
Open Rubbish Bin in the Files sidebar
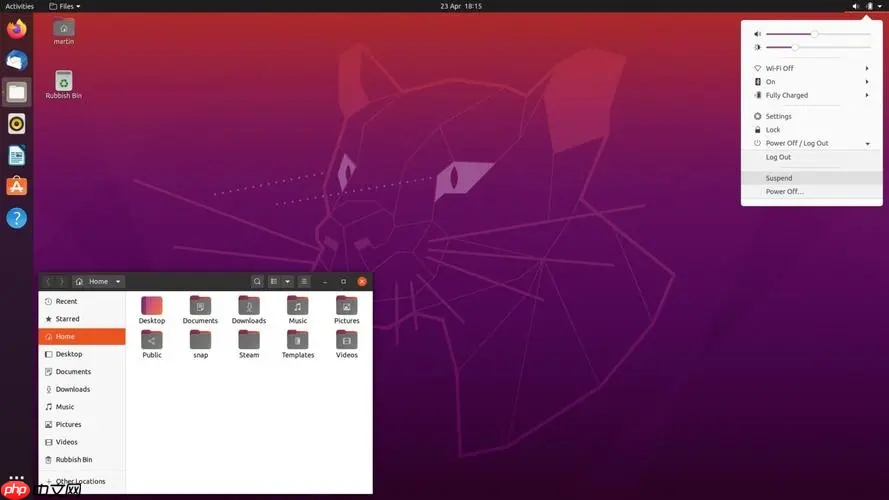click(x=82, y=460)
